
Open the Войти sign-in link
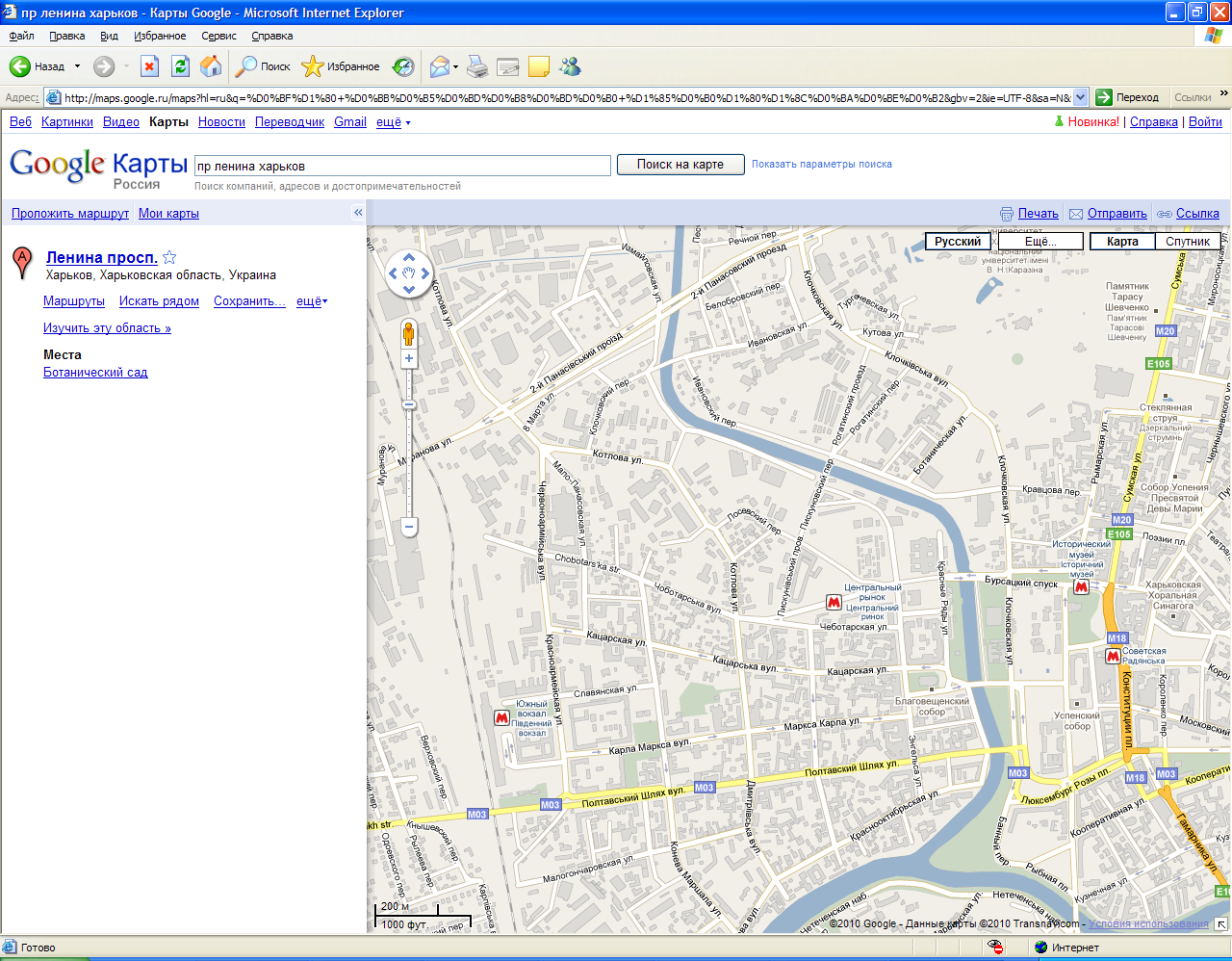click(x=1205, y=122)
